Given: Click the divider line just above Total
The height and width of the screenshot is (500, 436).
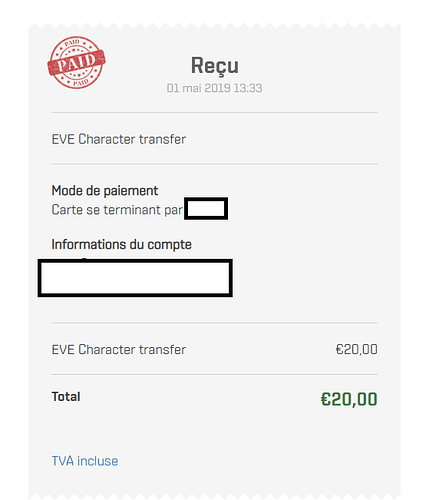Looking at the screenshot, I should click(214, 375).
